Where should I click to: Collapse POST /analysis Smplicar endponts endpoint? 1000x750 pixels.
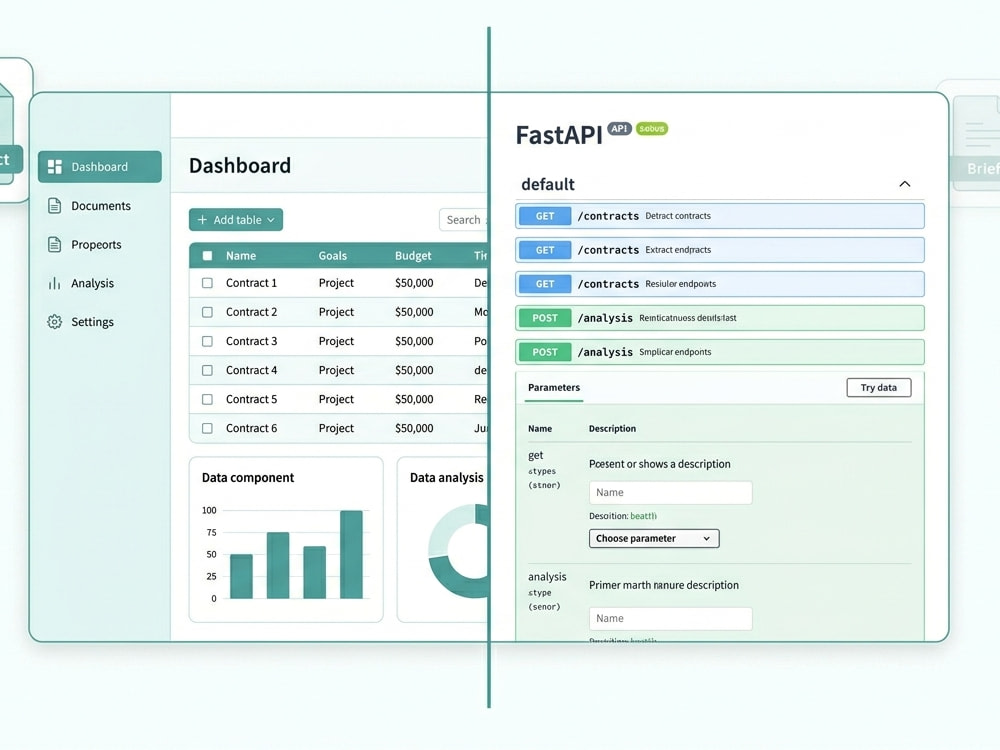pos(719,352)
